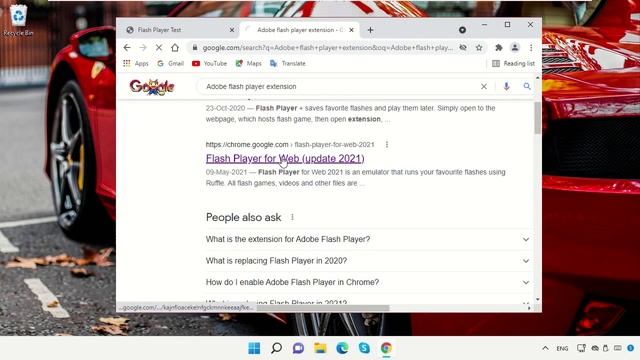Submit search with the magnifier icon
The height and width of the screenshot is (360, 640).
527,87
